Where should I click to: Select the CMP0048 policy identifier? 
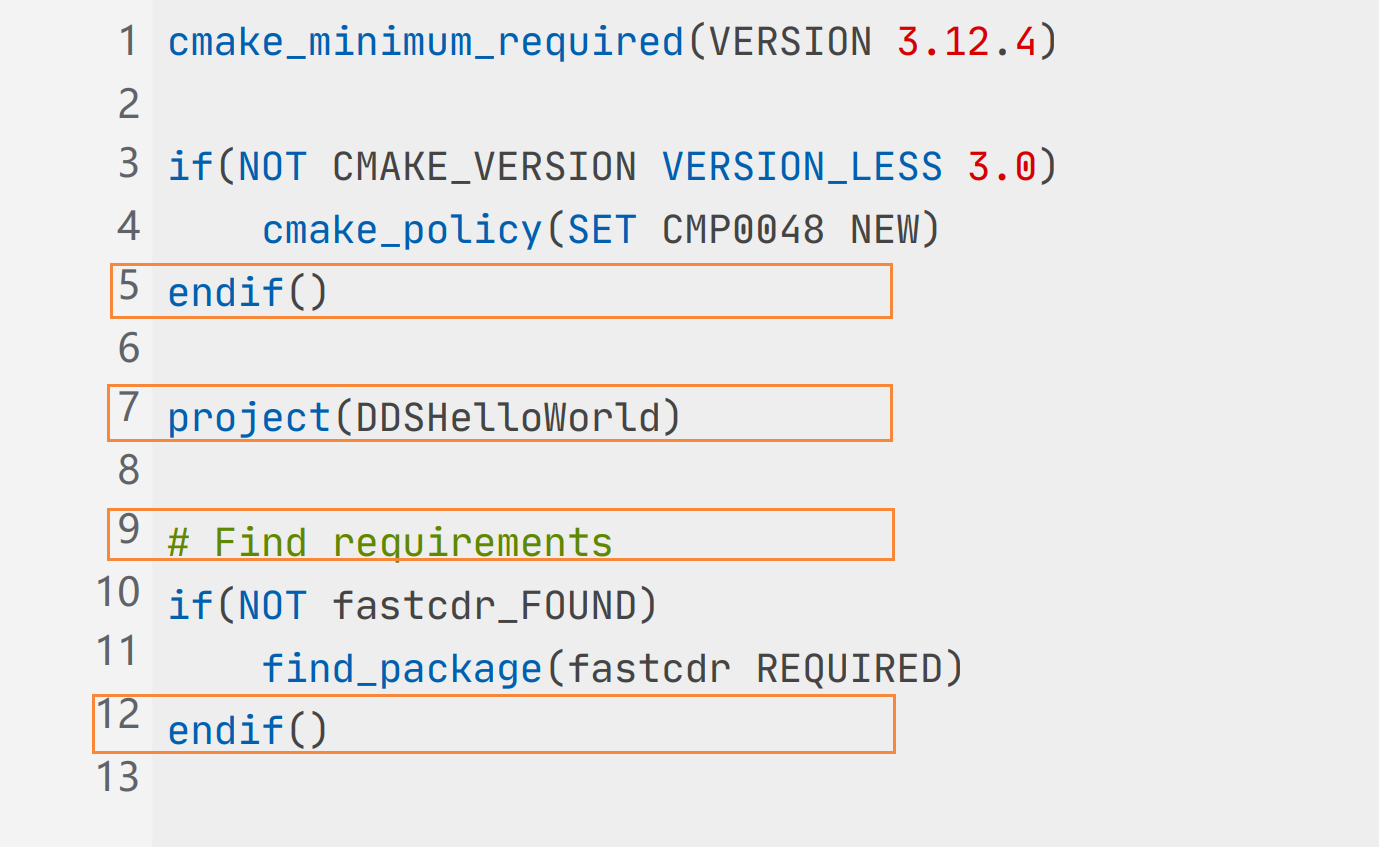coord(743,231)
